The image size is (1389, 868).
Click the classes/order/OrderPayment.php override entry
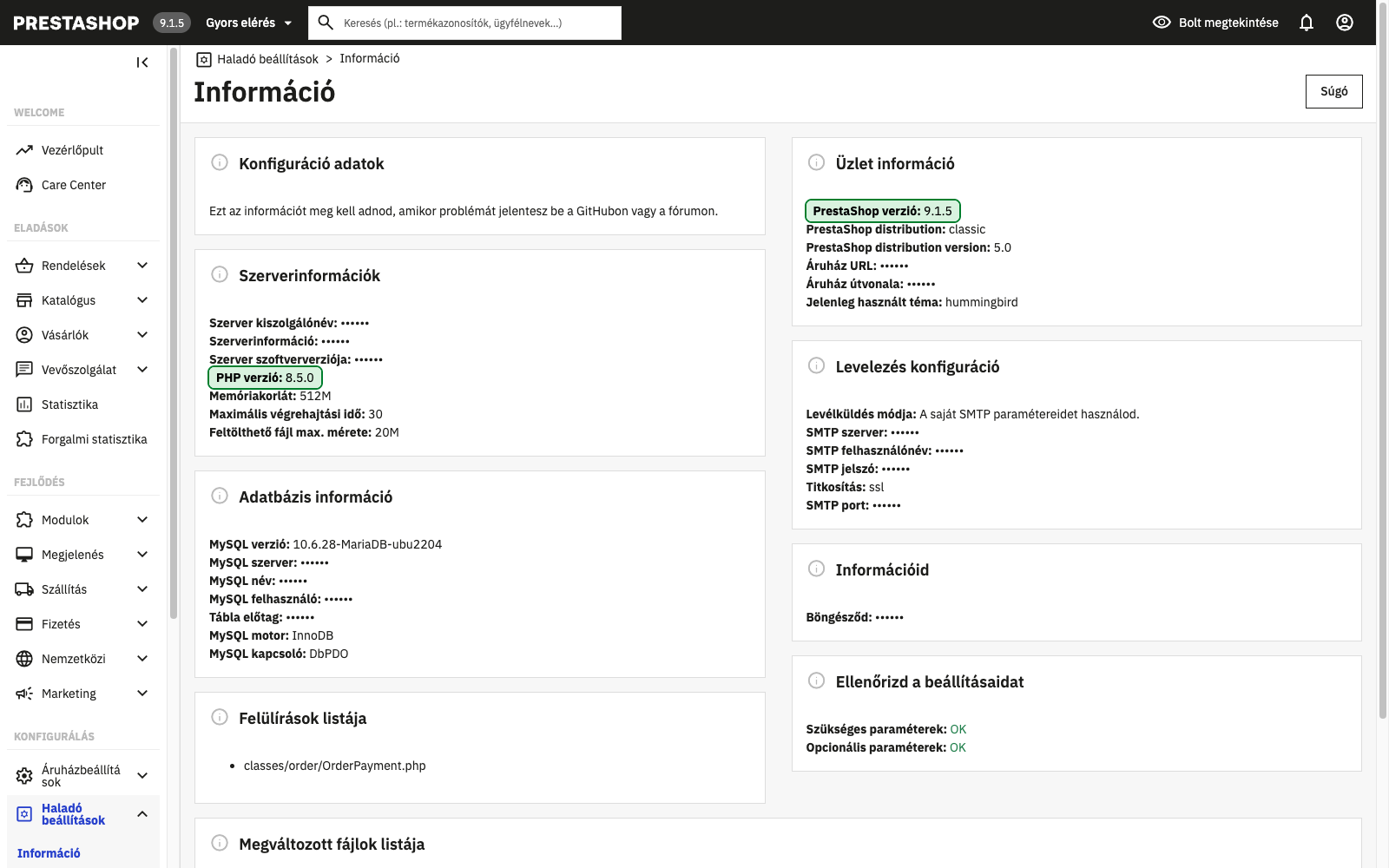pyautogui.click(x=335, y=766)
